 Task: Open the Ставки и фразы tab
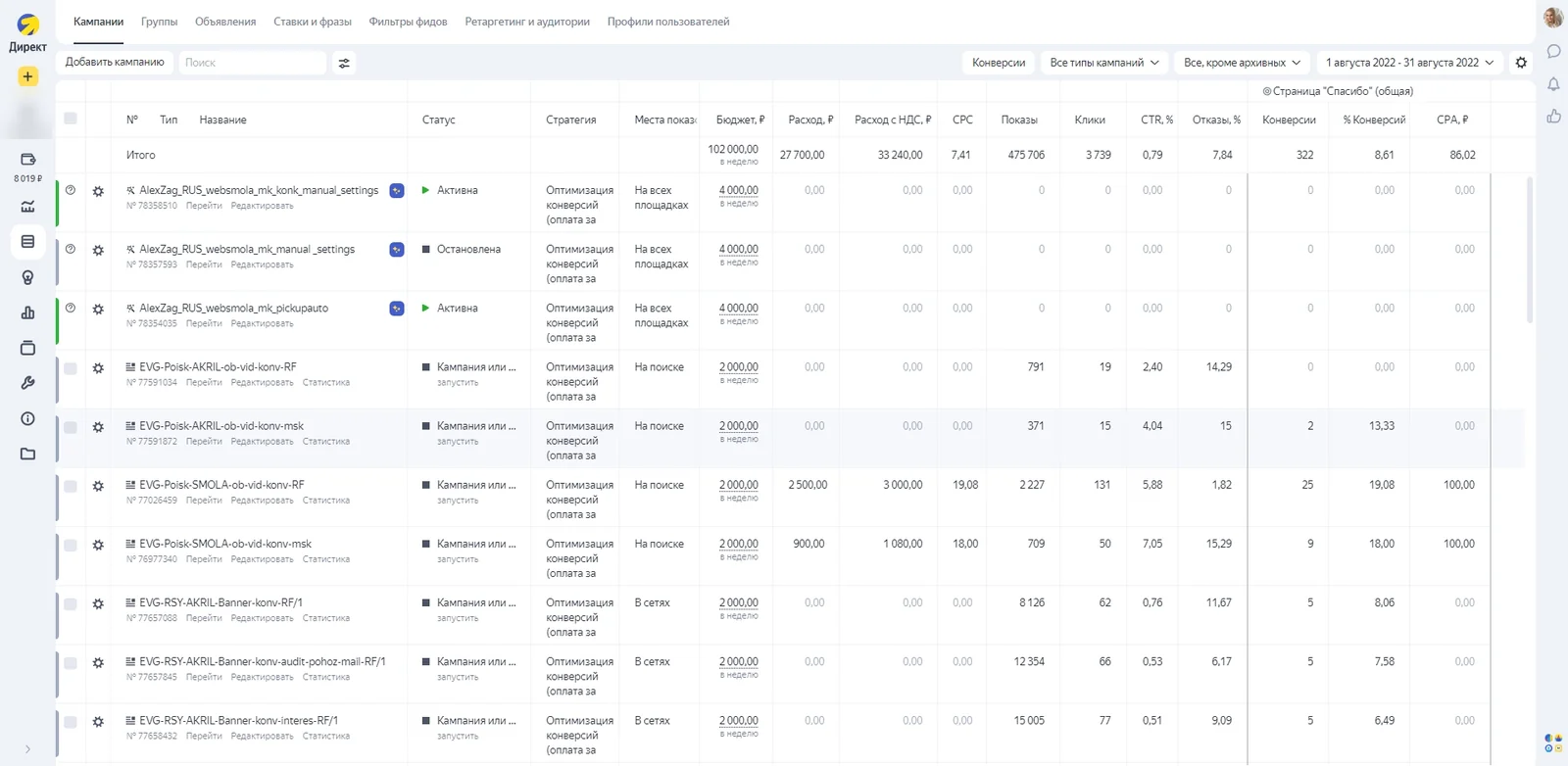click(x=313, y=22)
